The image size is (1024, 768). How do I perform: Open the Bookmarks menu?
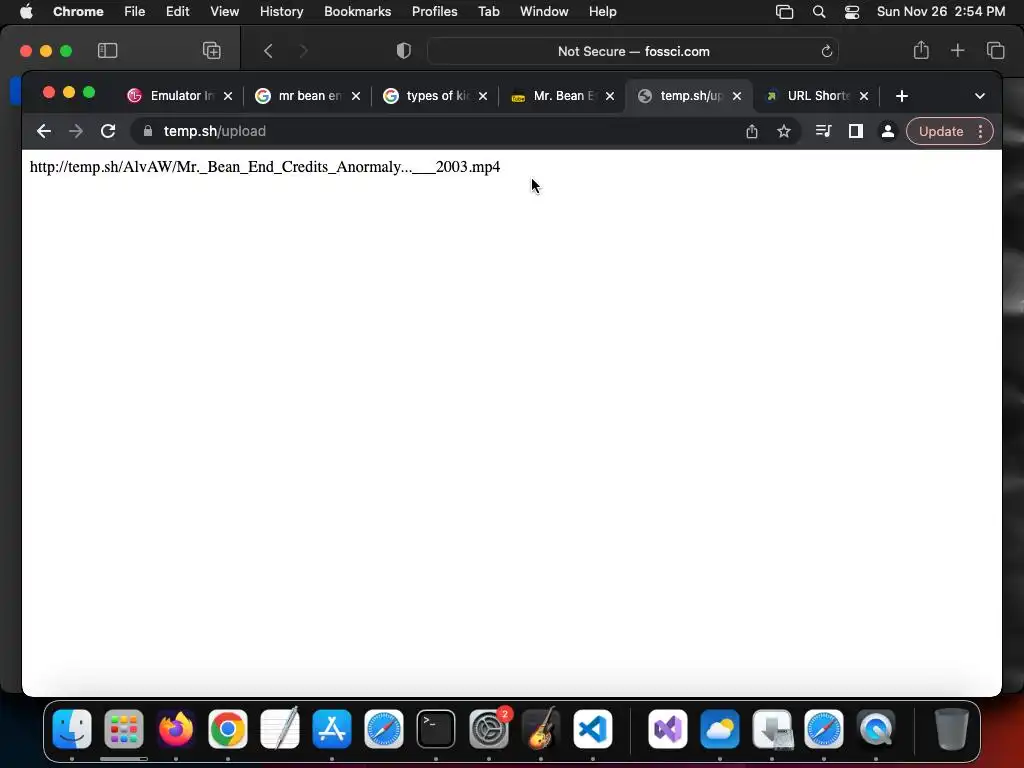click(x=357, y=12)
